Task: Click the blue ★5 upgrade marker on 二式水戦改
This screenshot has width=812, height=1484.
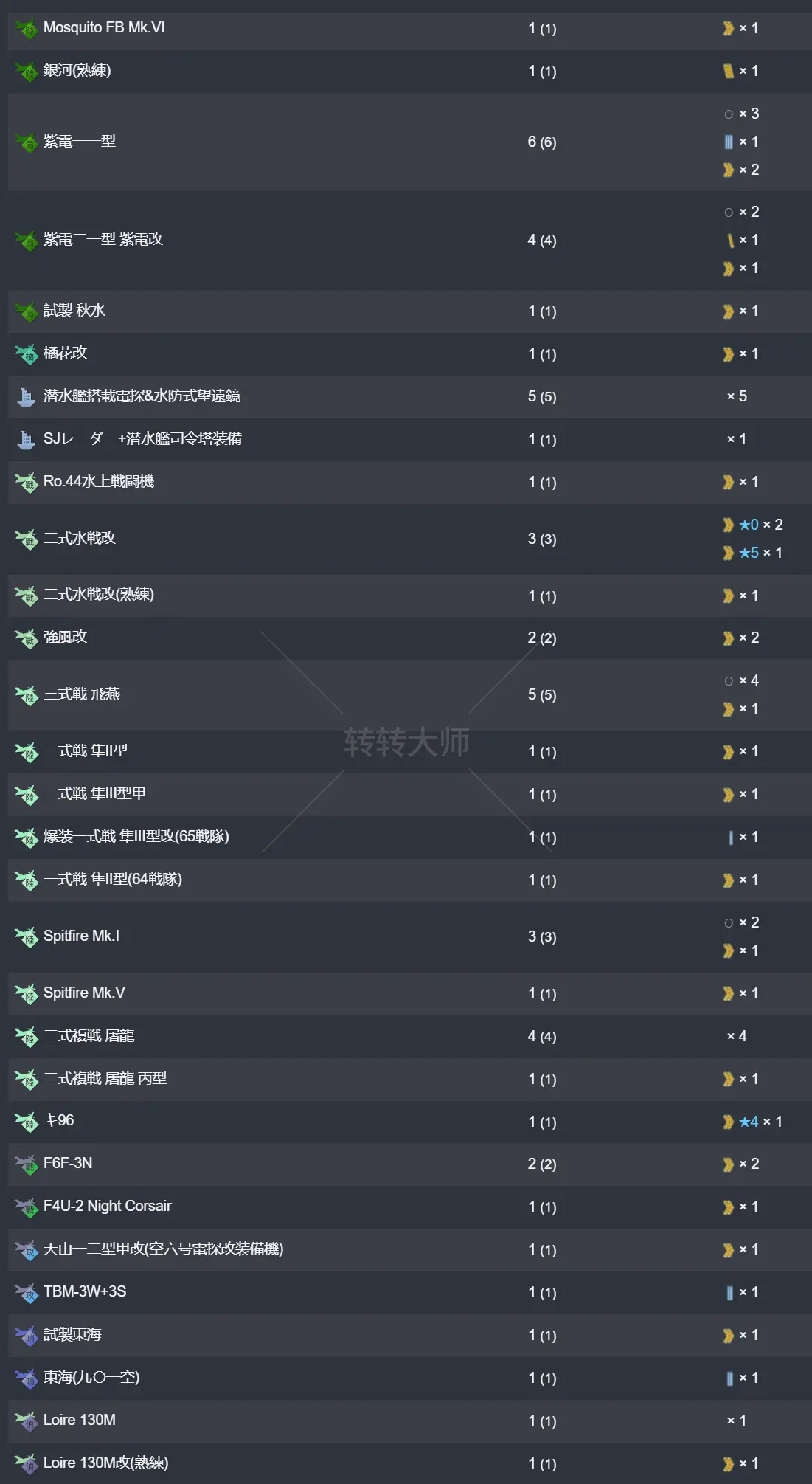Action: point(751,552)
